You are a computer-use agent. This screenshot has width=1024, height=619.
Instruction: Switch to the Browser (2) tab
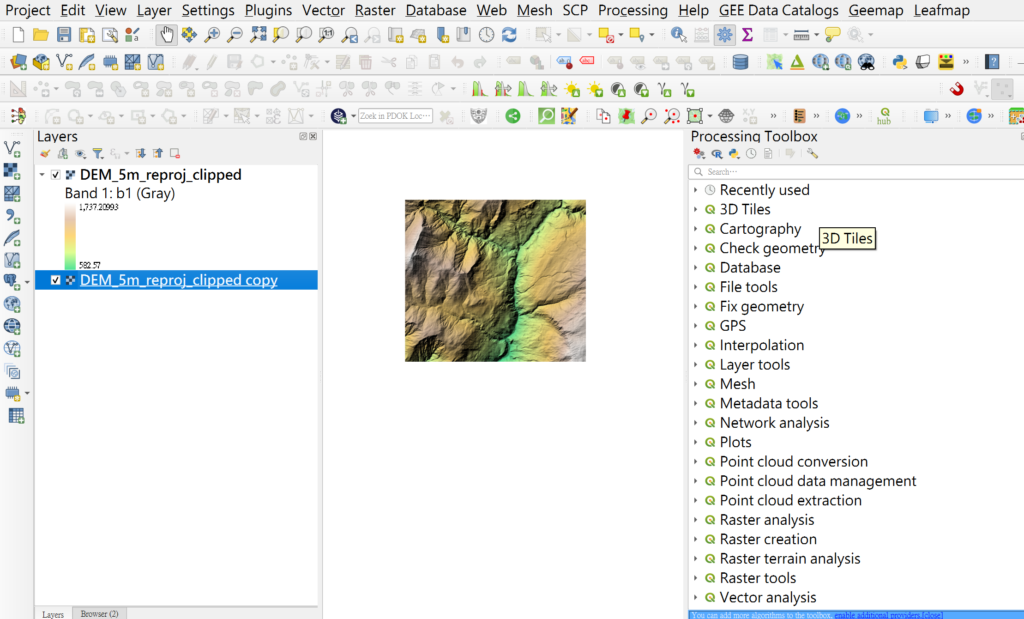99,613
